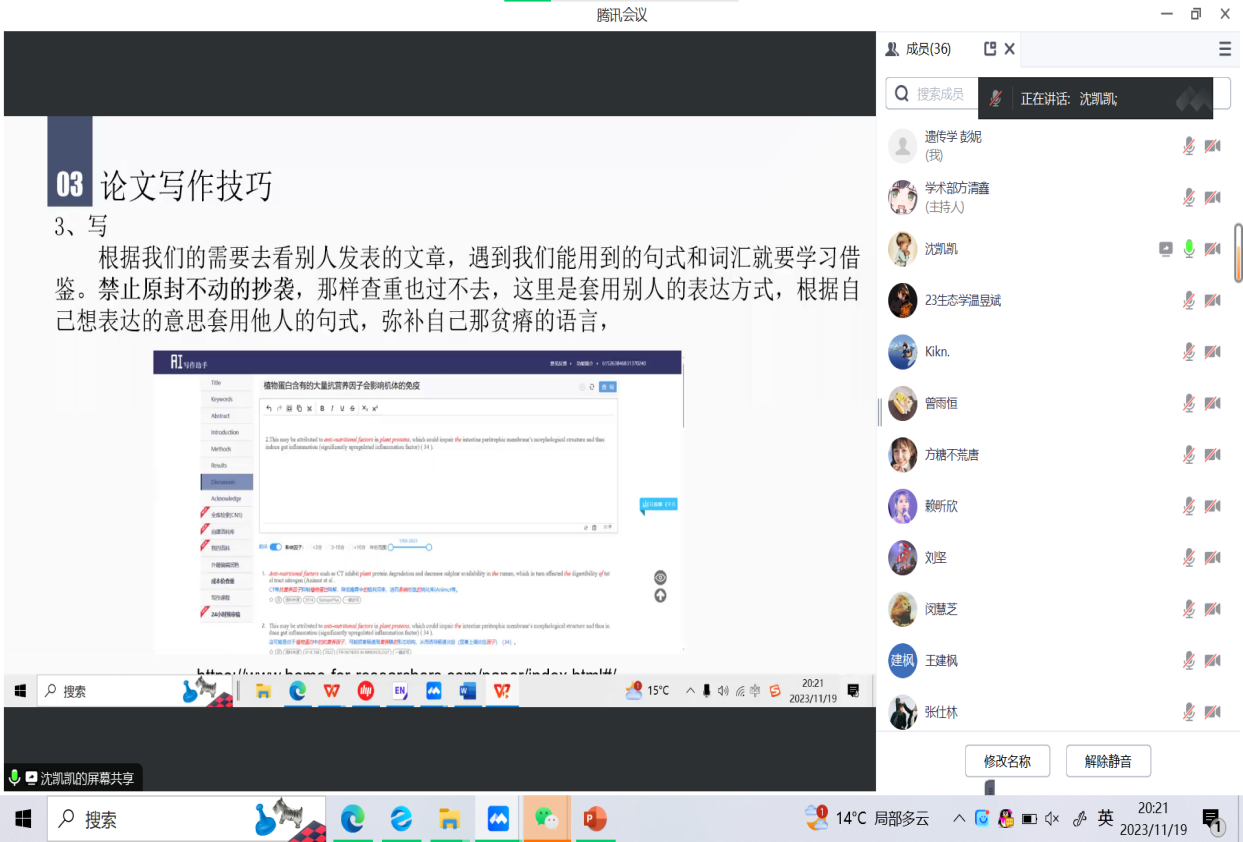Click screen-share icon beside 沈凯凯
Viewport: 1243px width, 842px height.
[1166, 249]
